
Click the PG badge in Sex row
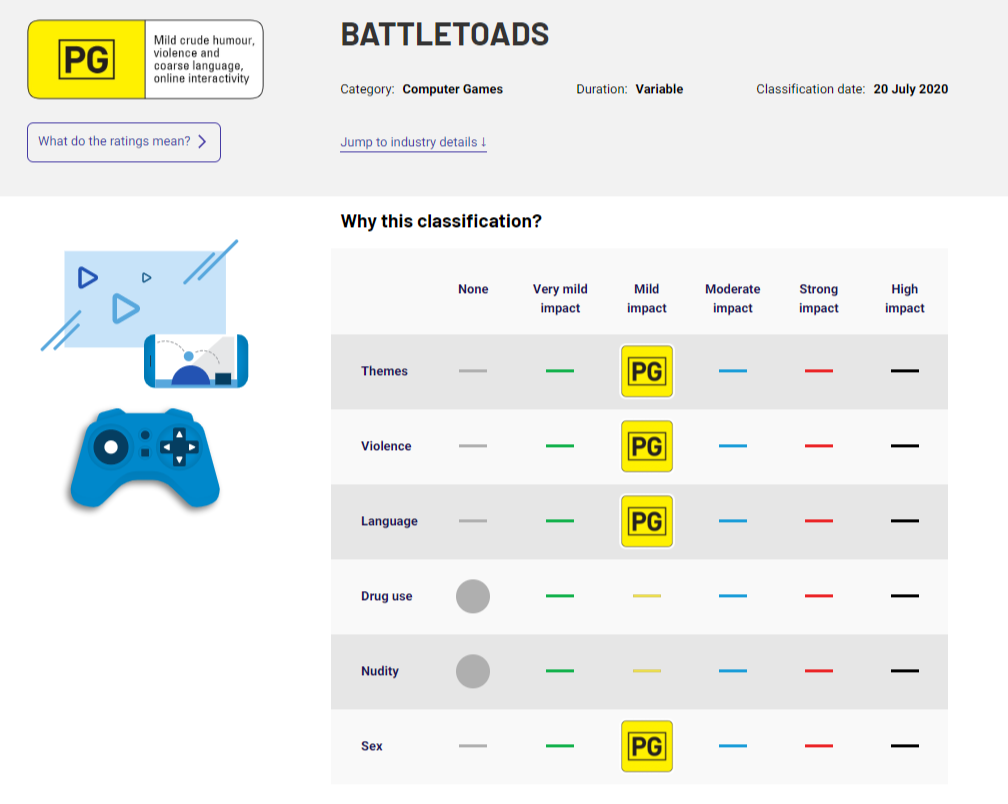[x=647, y=746]
